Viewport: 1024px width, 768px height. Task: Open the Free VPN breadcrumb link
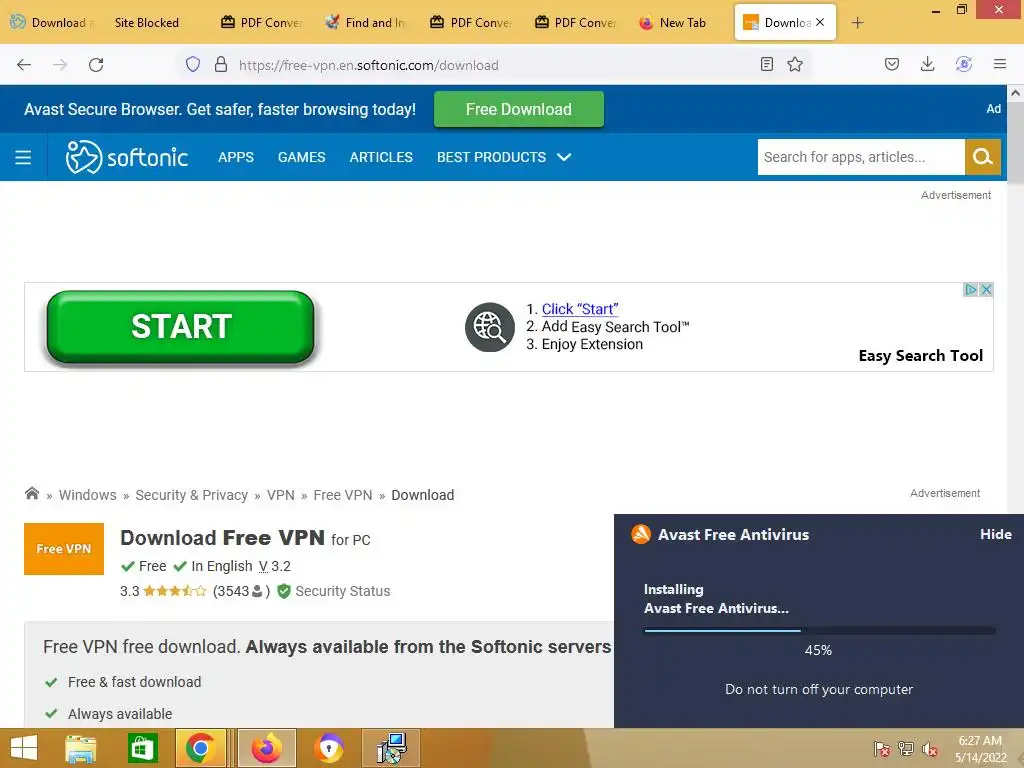343,495
